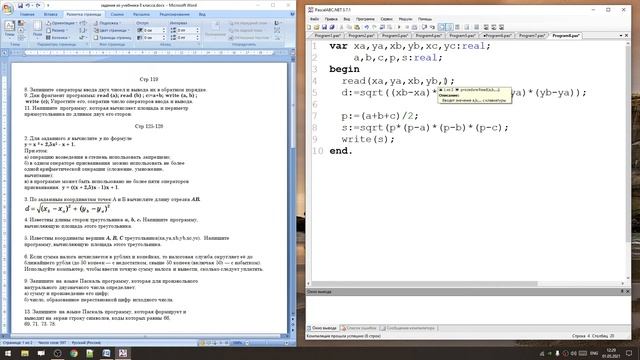This screenshot has width=640, height=360.
Task: Open the Mailings (Рассылки) ribbon tab
Action: [141, 14]
